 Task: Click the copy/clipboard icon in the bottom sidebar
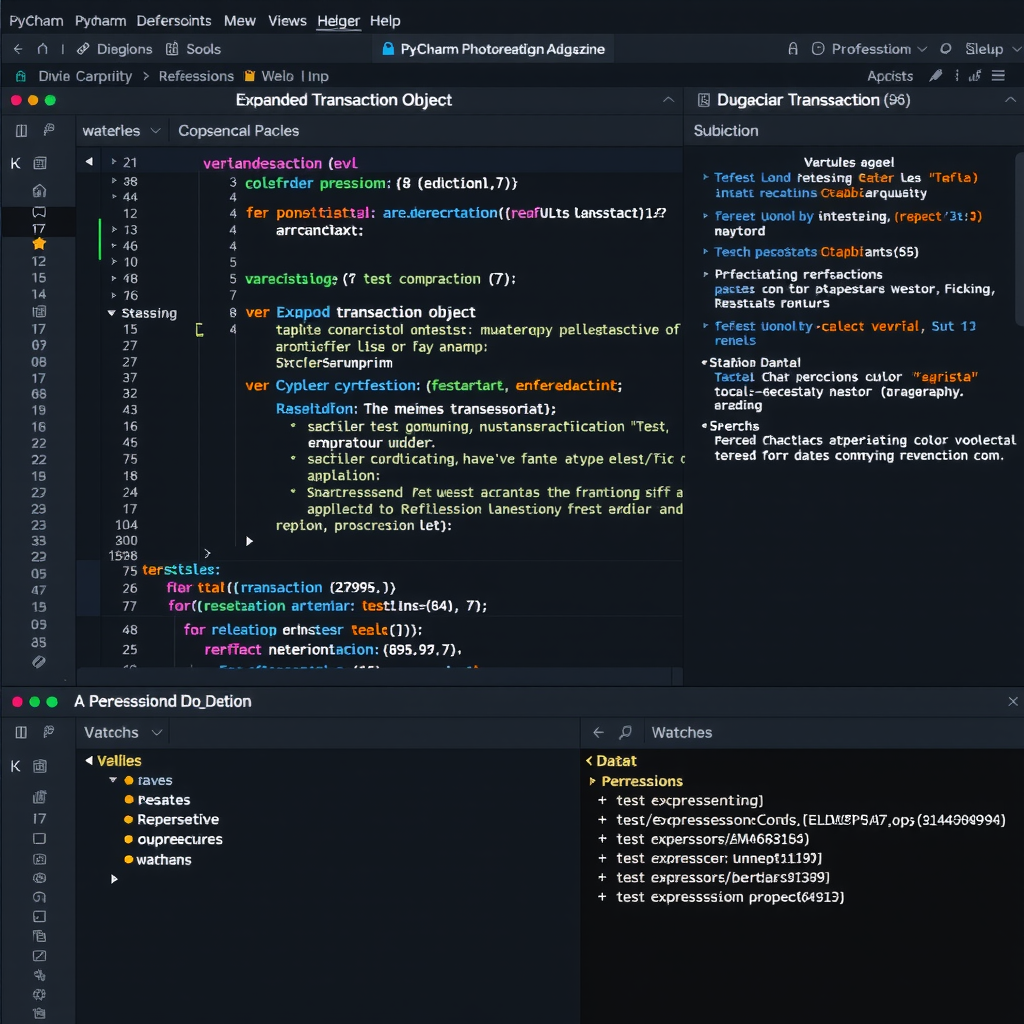click(39, 936)
